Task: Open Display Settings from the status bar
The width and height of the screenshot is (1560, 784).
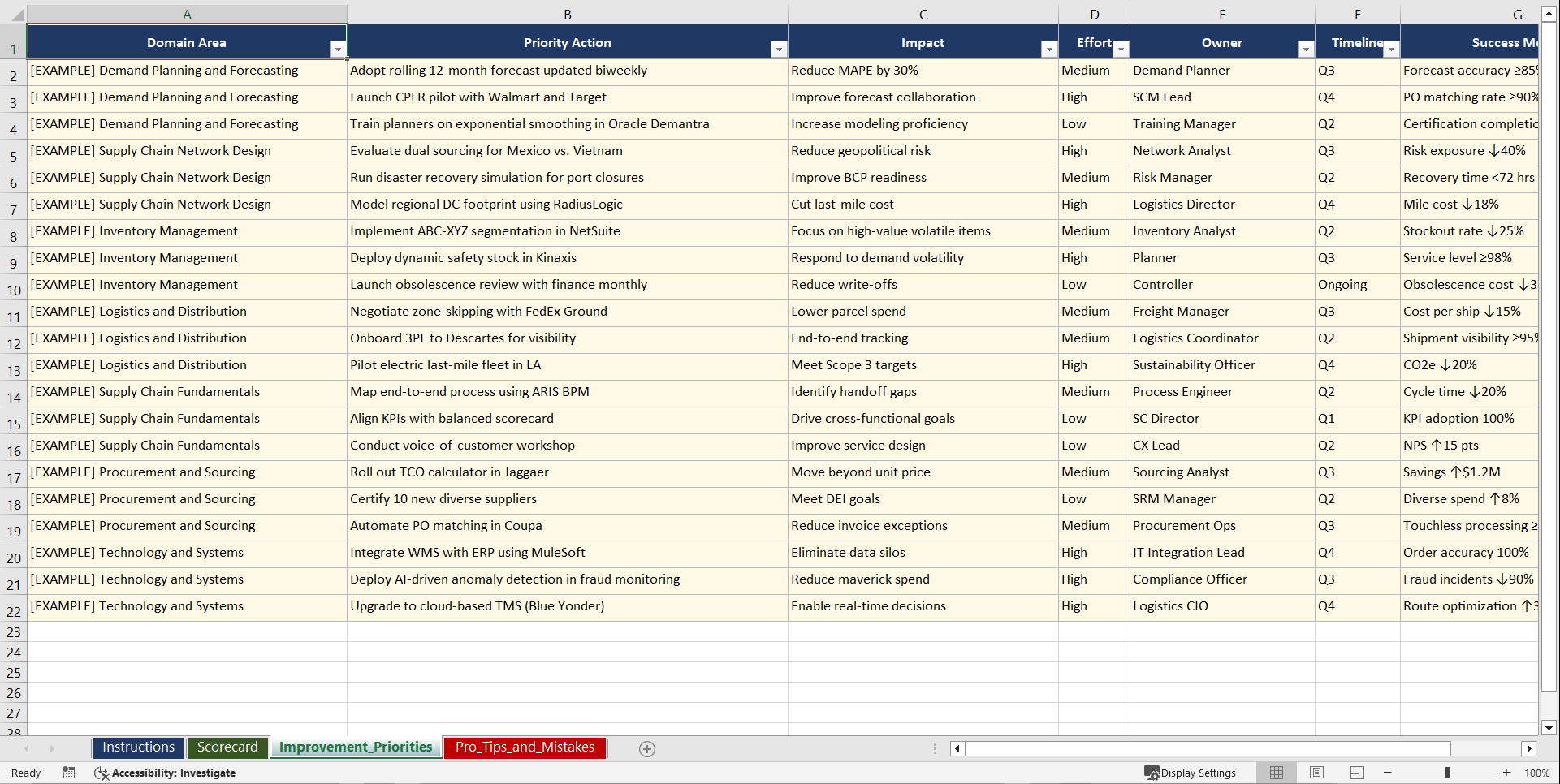Action: 1191,773
